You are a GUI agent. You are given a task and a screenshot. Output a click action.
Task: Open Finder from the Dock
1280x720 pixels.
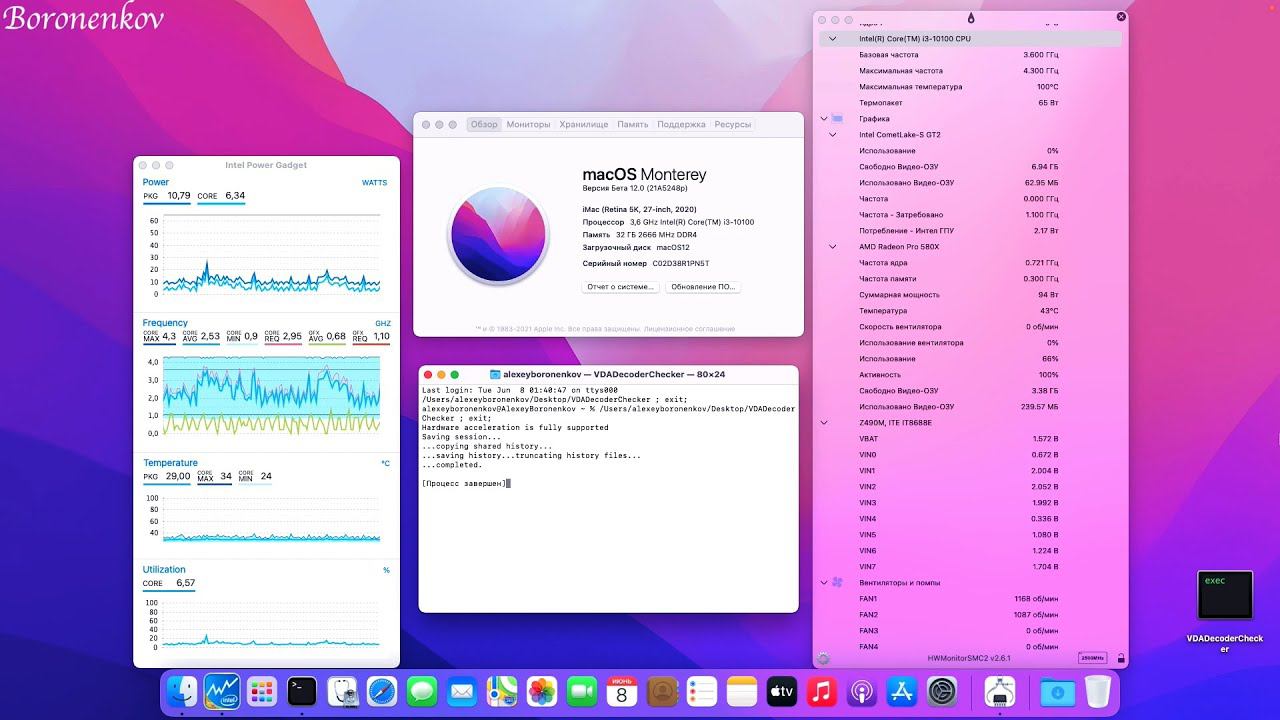click(182, 691)
